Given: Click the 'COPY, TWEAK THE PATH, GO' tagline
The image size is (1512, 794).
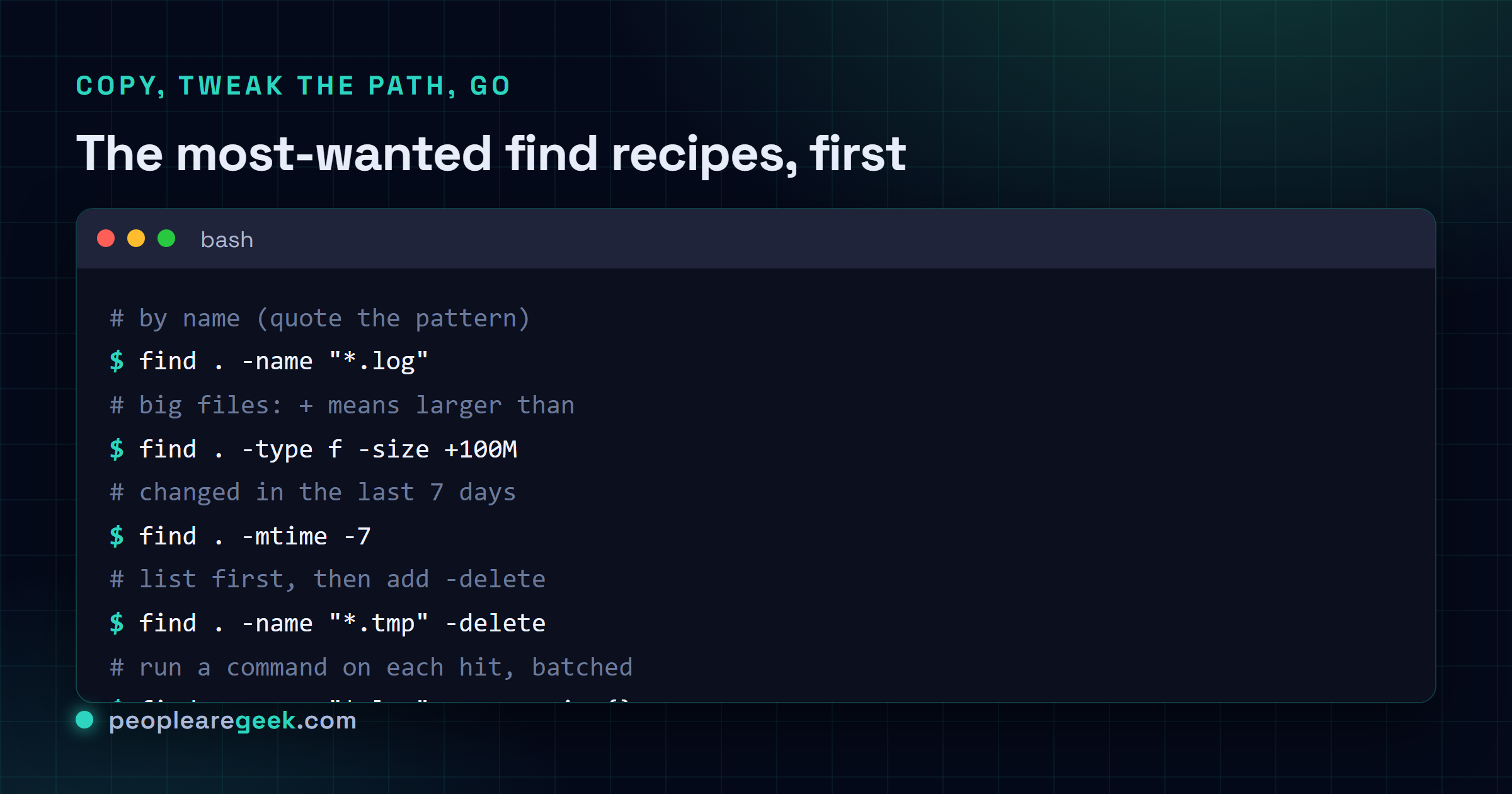Looking at the screenshot, I should 293,86.
